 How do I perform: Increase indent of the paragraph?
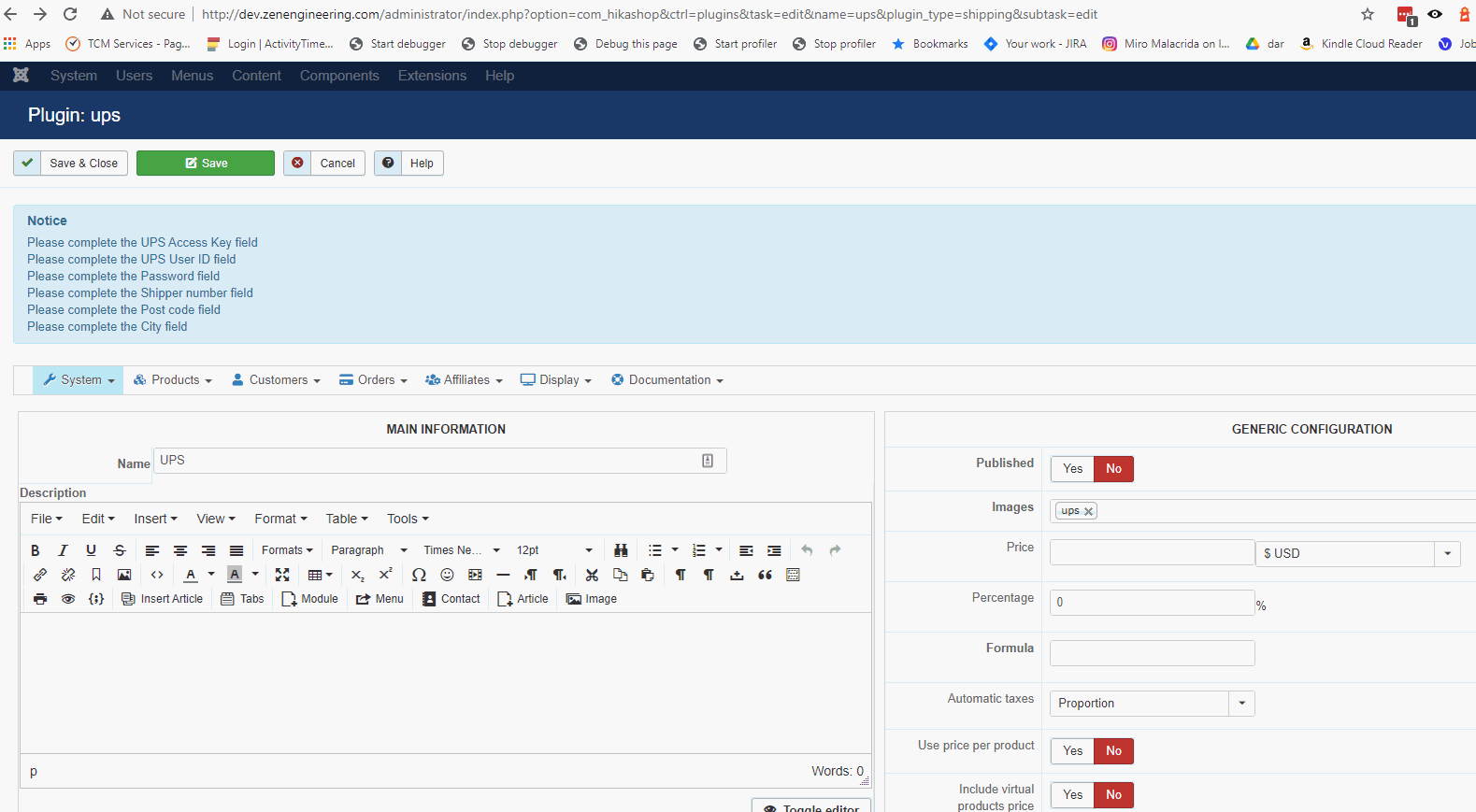tap(774, 550)
